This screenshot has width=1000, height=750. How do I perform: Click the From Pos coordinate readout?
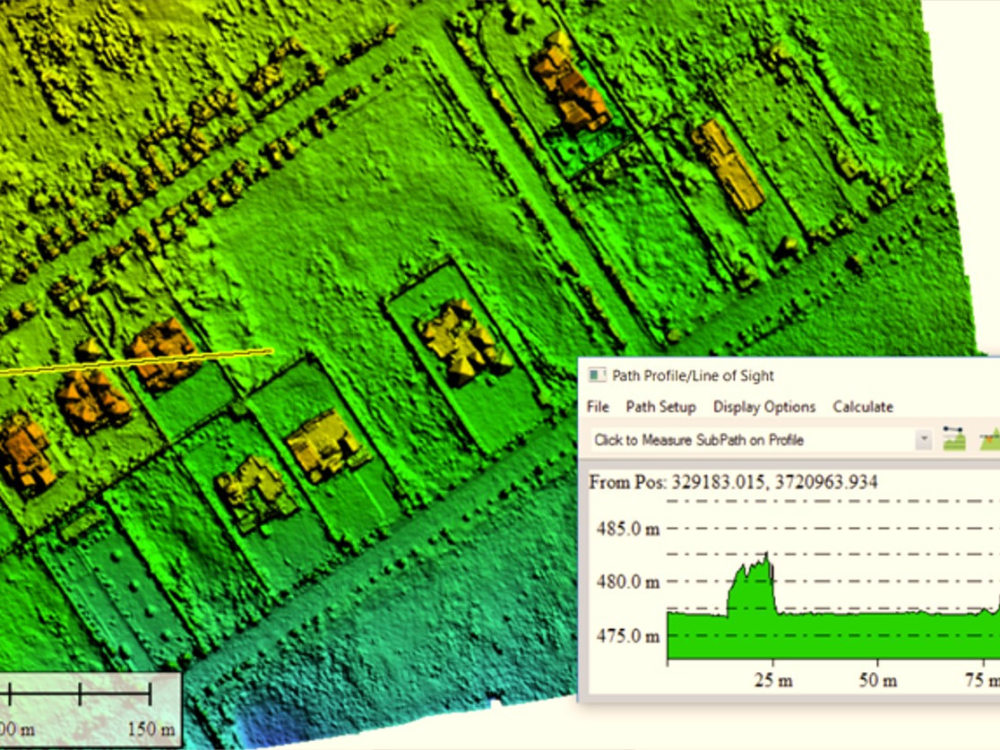tap(735, 481)
